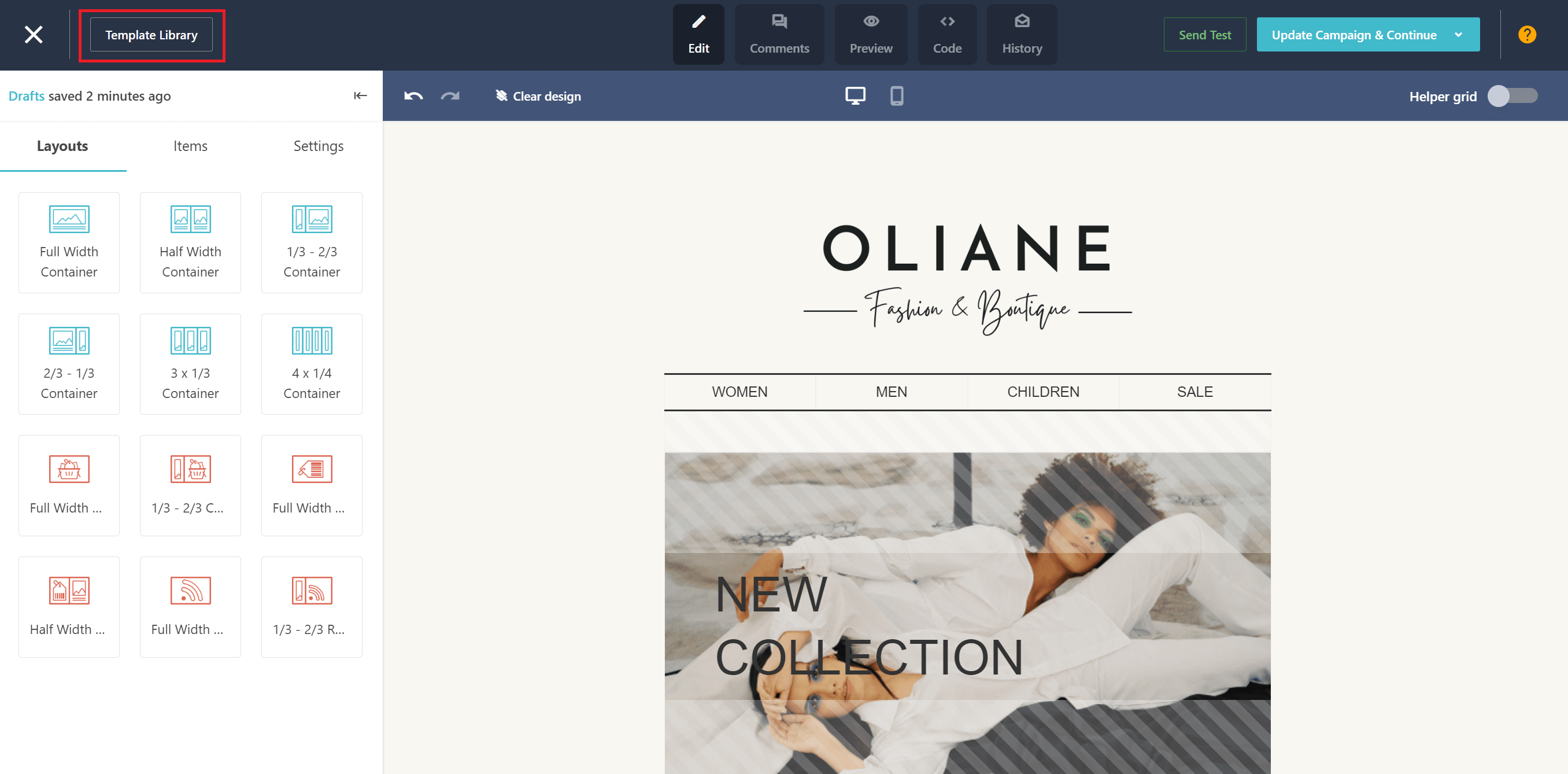Screen dimensions: 1568x774
Task: Switch to mobile preview mode
Action: click(x=897, y=96)
